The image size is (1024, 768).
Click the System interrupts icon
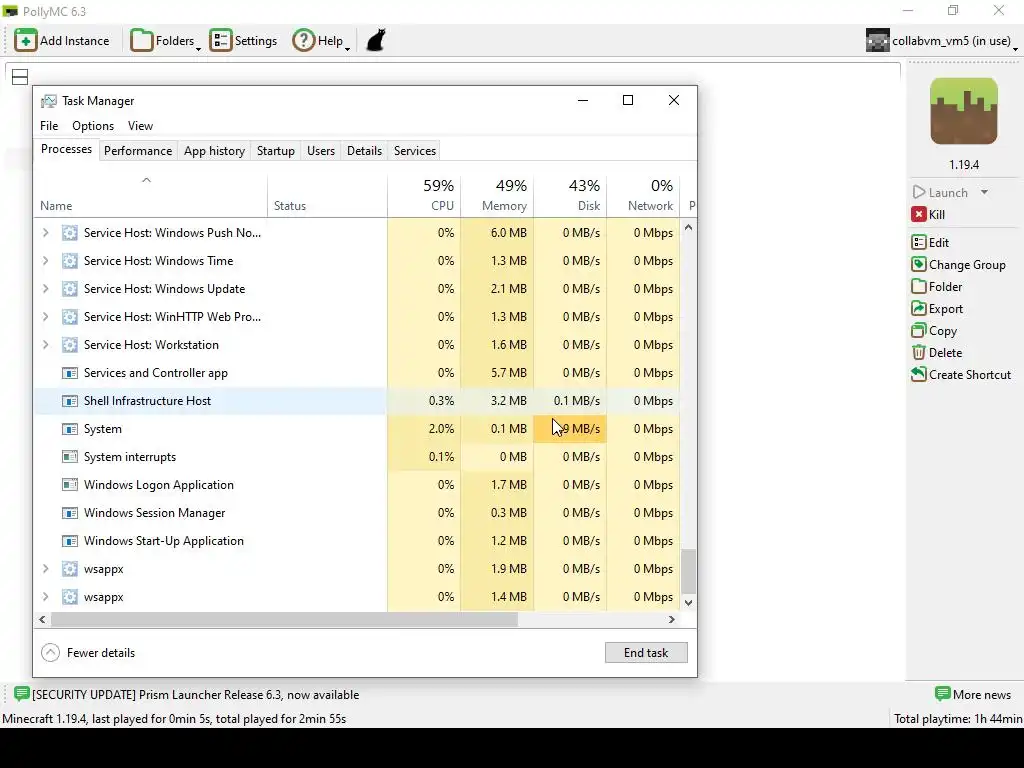(70, 457)
